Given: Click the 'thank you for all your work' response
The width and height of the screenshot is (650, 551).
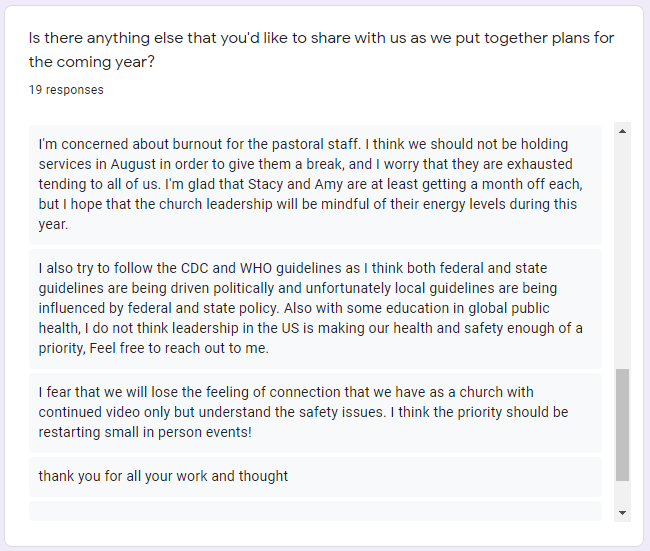Looking at the screenshot, I should [x=315, y=476].
